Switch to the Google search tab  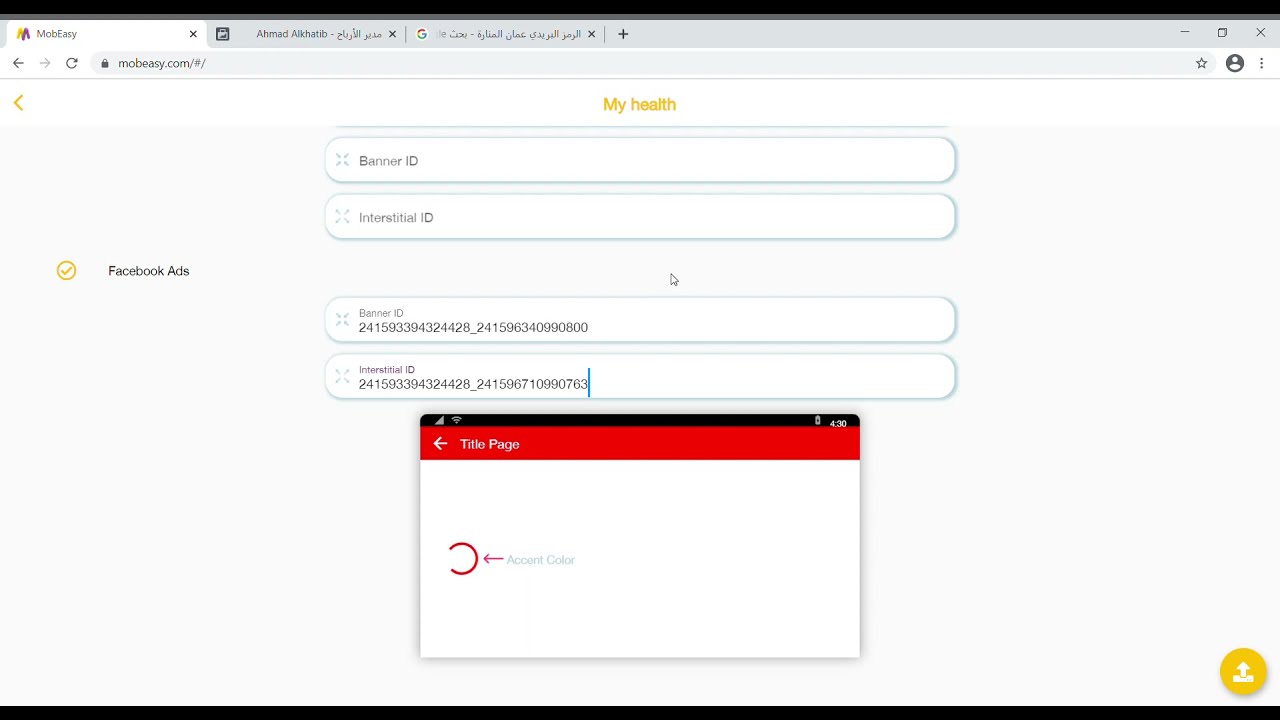(x=505, y=34)
